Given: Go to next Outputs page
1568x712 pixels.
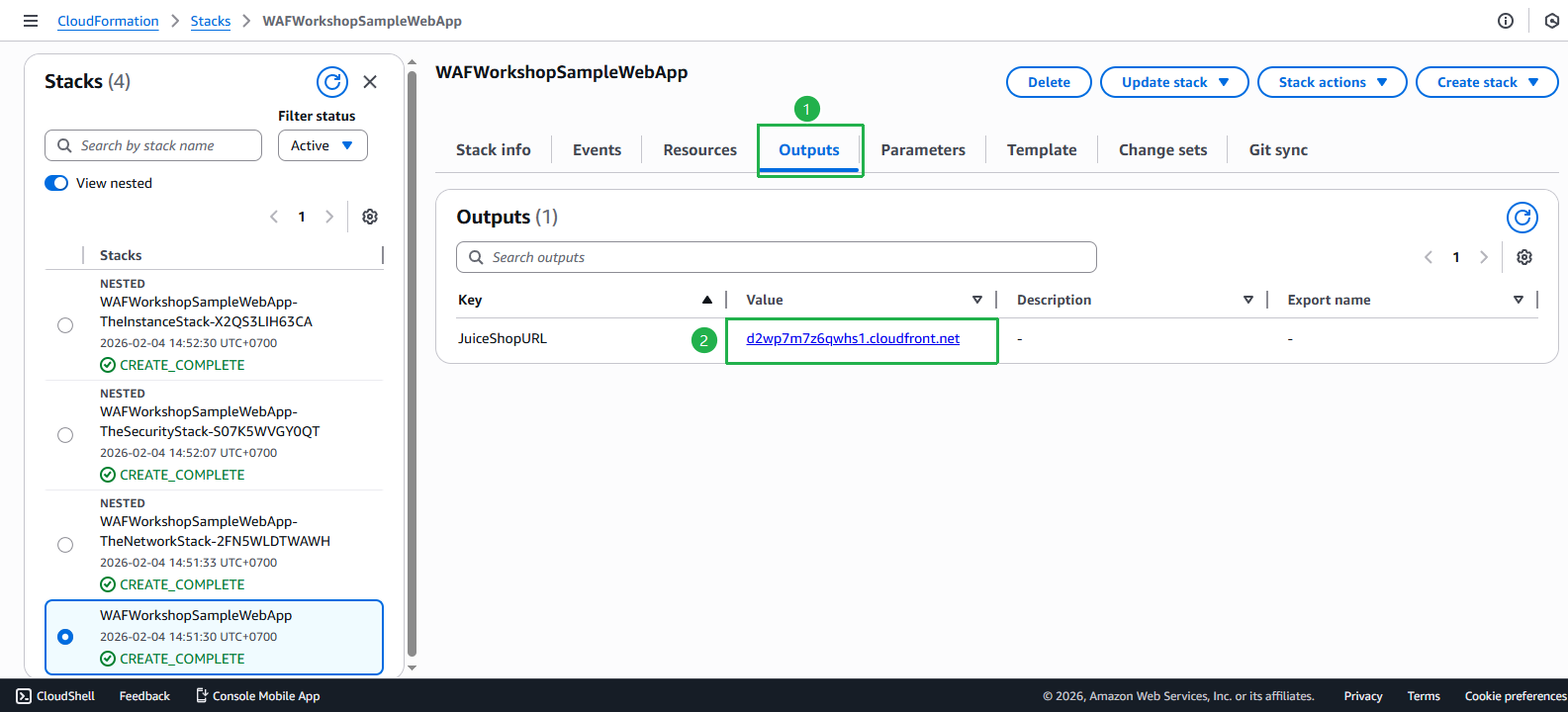Looking at the screenshot, I should pyautogui.click(x=1484, y=257).
